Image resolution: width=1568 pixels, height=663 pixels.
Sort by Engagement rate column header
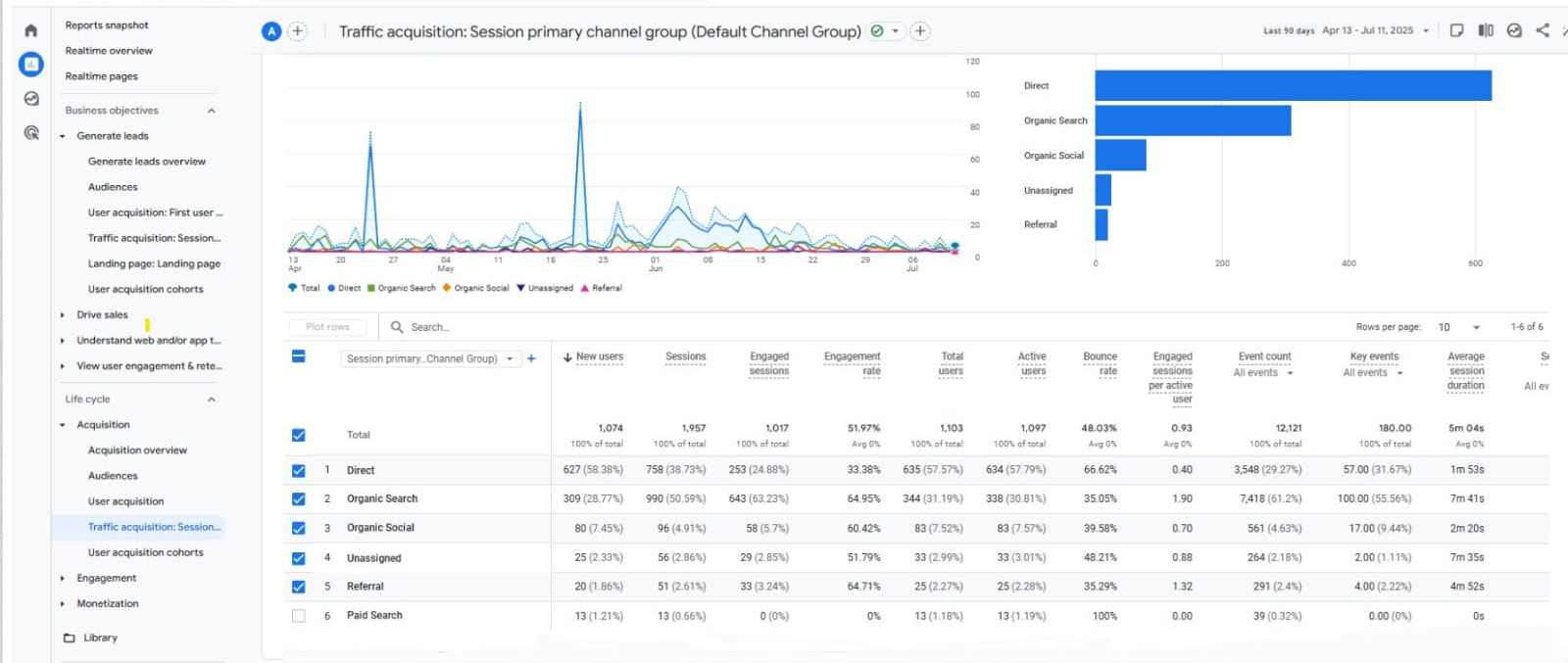tap(853, 363)
